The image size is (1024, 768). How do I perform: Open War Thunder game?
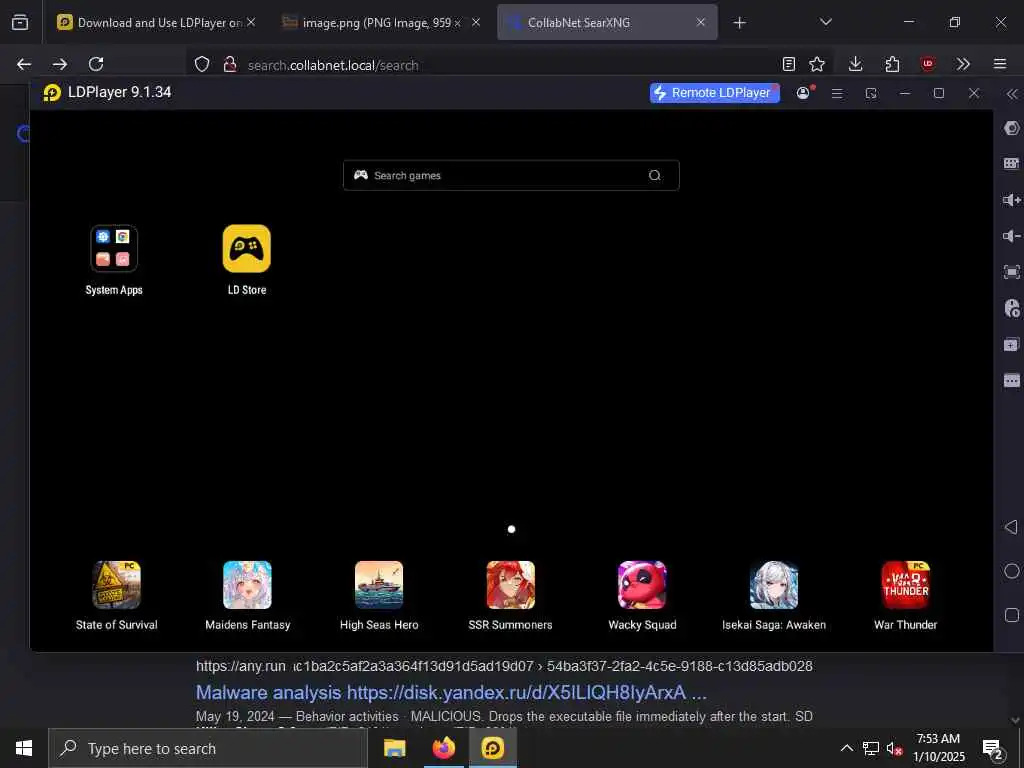(906, 585)
